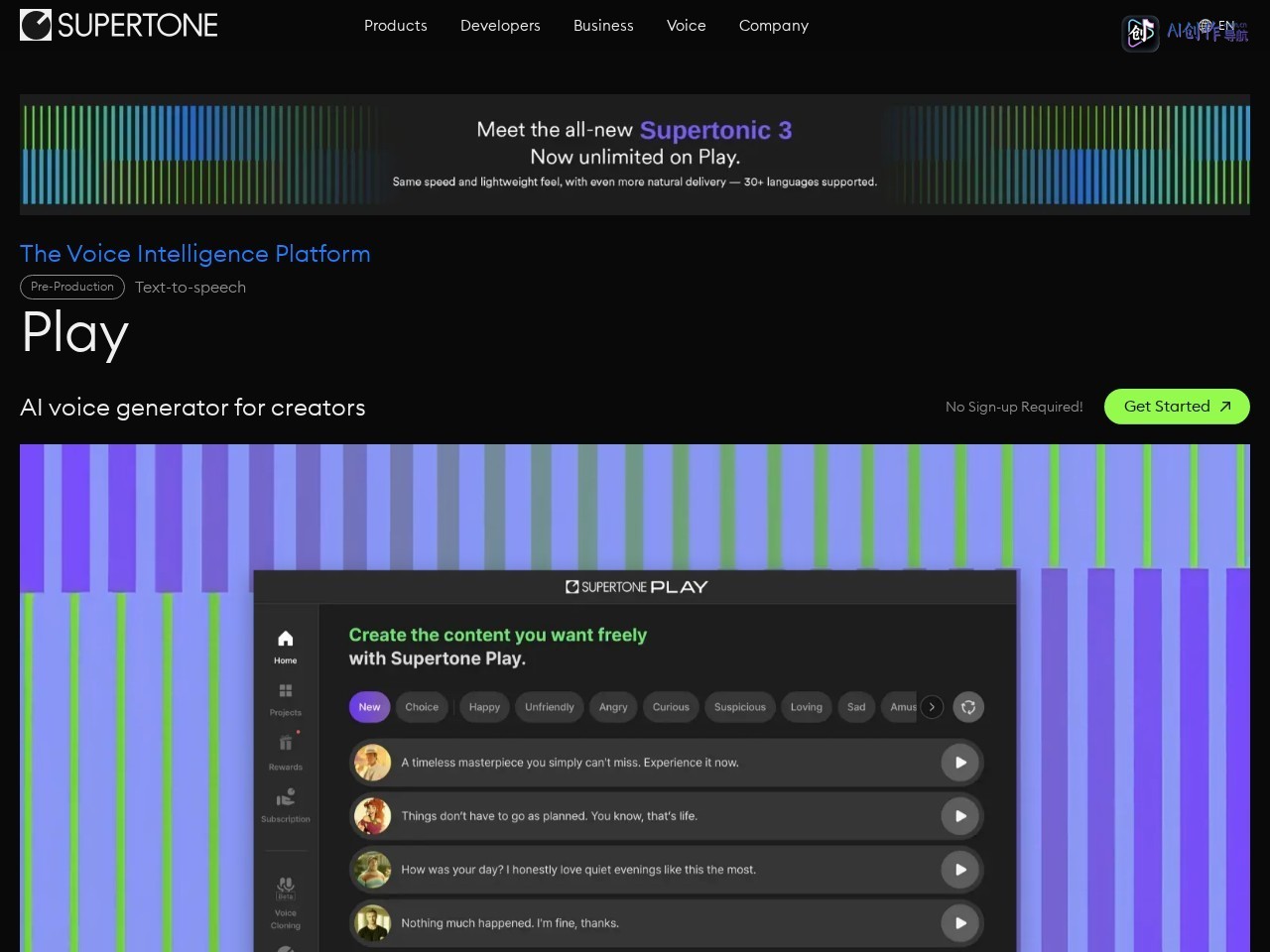Select the New emotion tag
This screenshot has height=952, width=1270.
click(370, 707)
